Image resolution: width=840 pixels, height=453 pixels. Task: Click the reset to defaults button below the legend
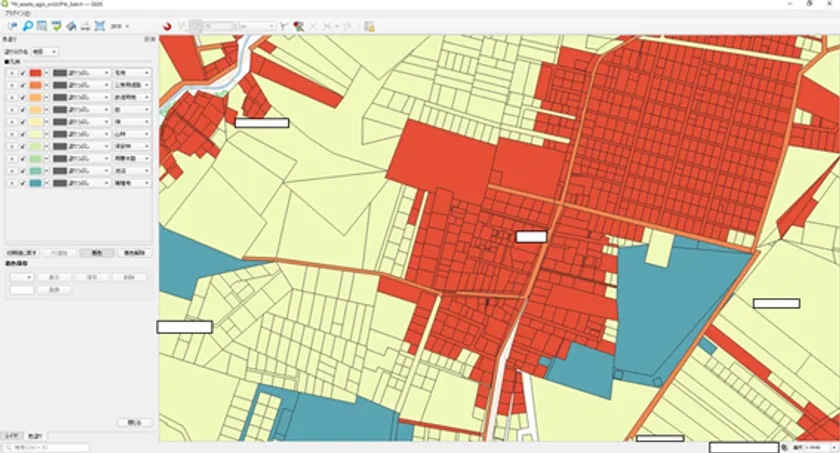(x=22, y=253)
